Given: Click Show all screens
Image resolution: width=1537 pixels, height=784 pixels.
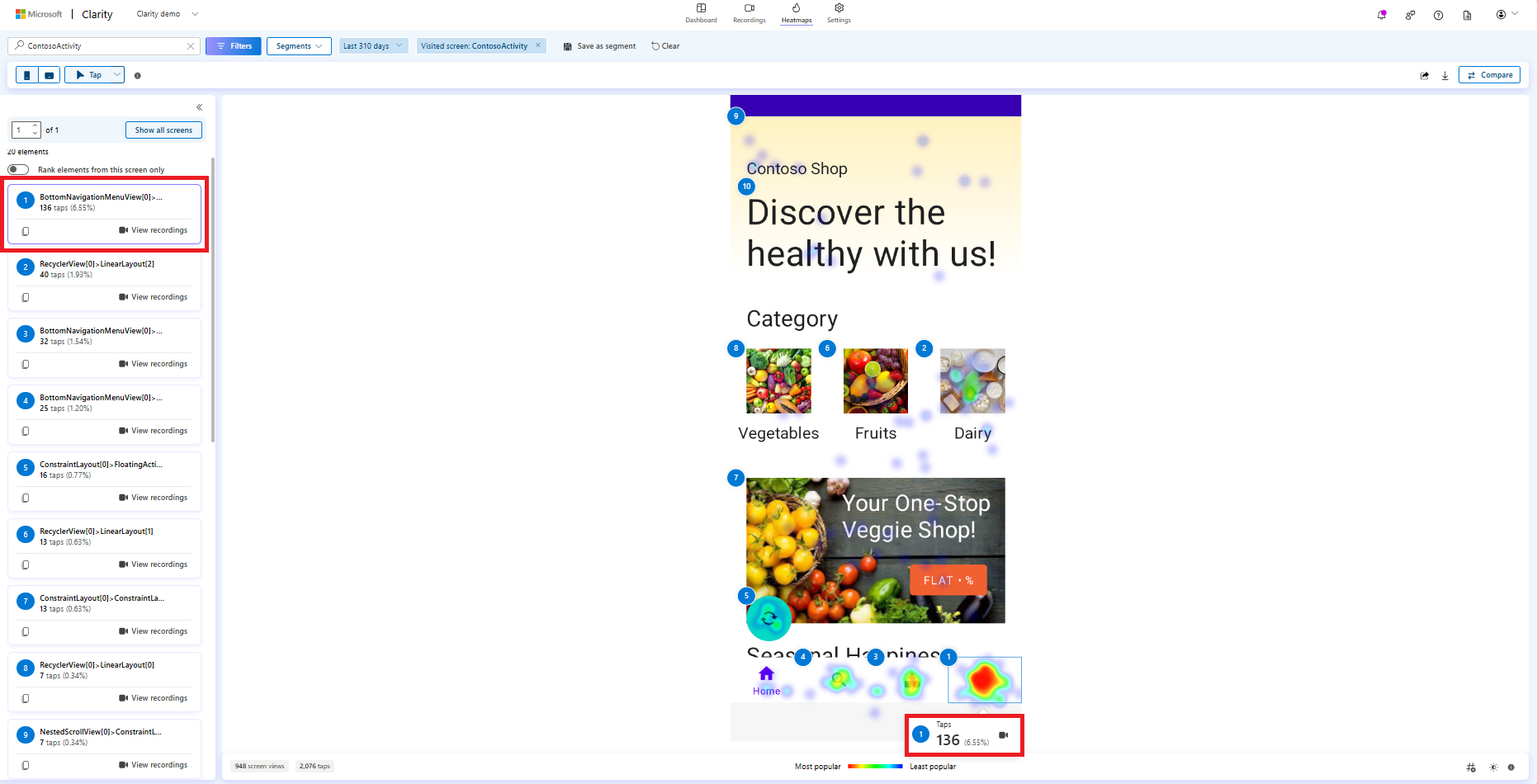Looking at the screenshot, I should pos(163,130).
